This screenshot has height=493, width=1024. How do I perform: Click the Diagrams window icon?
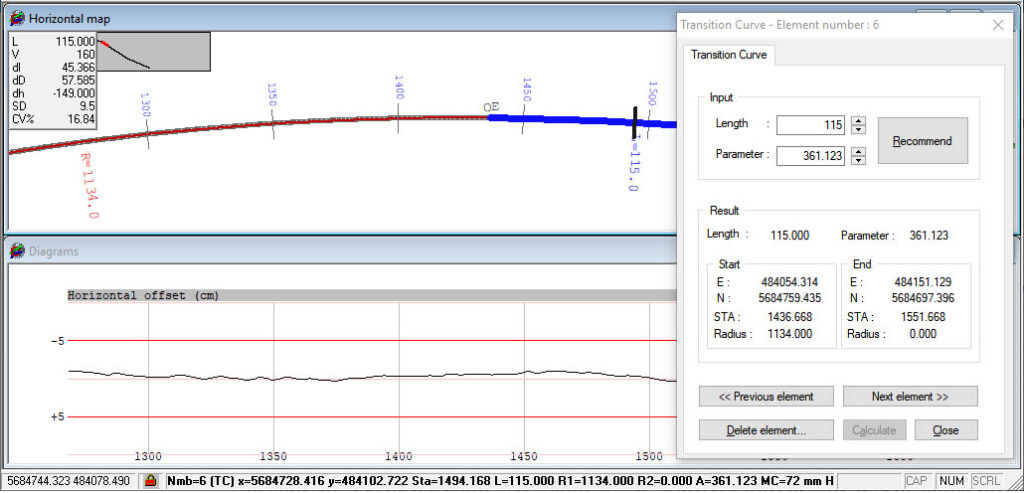(x=18, y=251)
